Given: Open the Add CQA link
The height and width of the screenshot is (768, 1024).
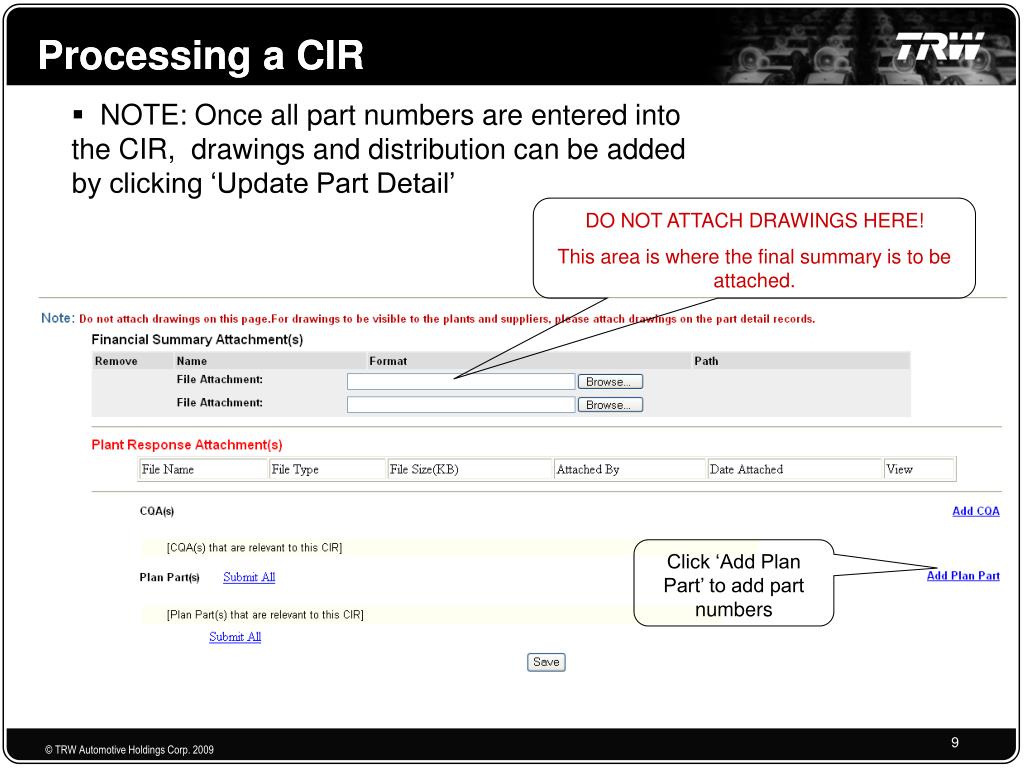Looking at the screenshot, I should [x=976, y=511].
